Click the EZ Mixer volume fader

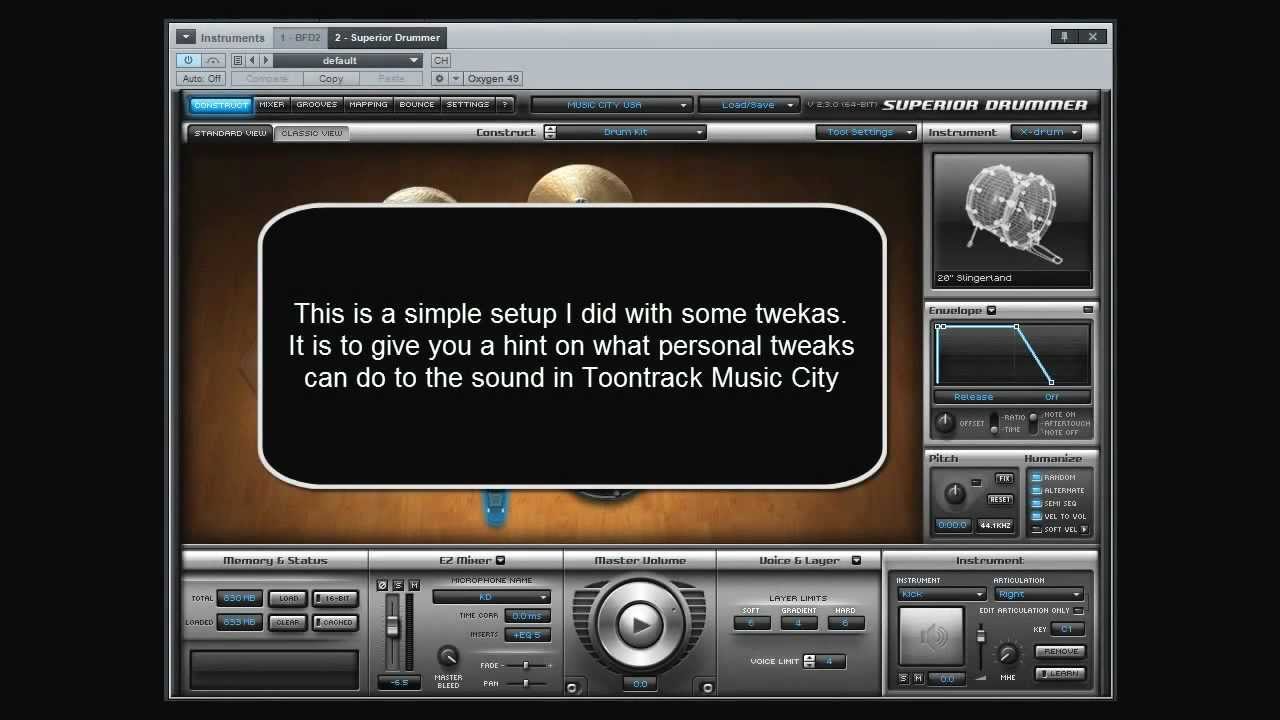pyautogui.click(x=393, y=625)
